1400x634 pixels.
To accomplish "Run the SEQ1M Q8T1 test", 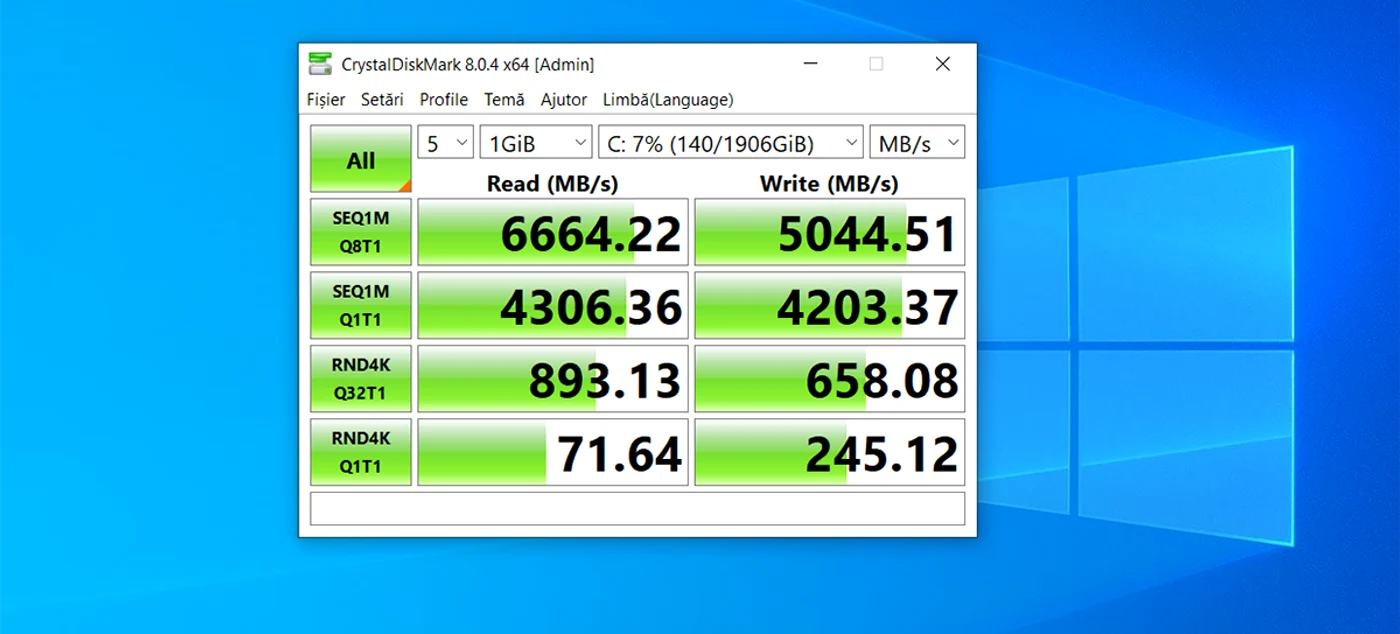I will (361, 232).
